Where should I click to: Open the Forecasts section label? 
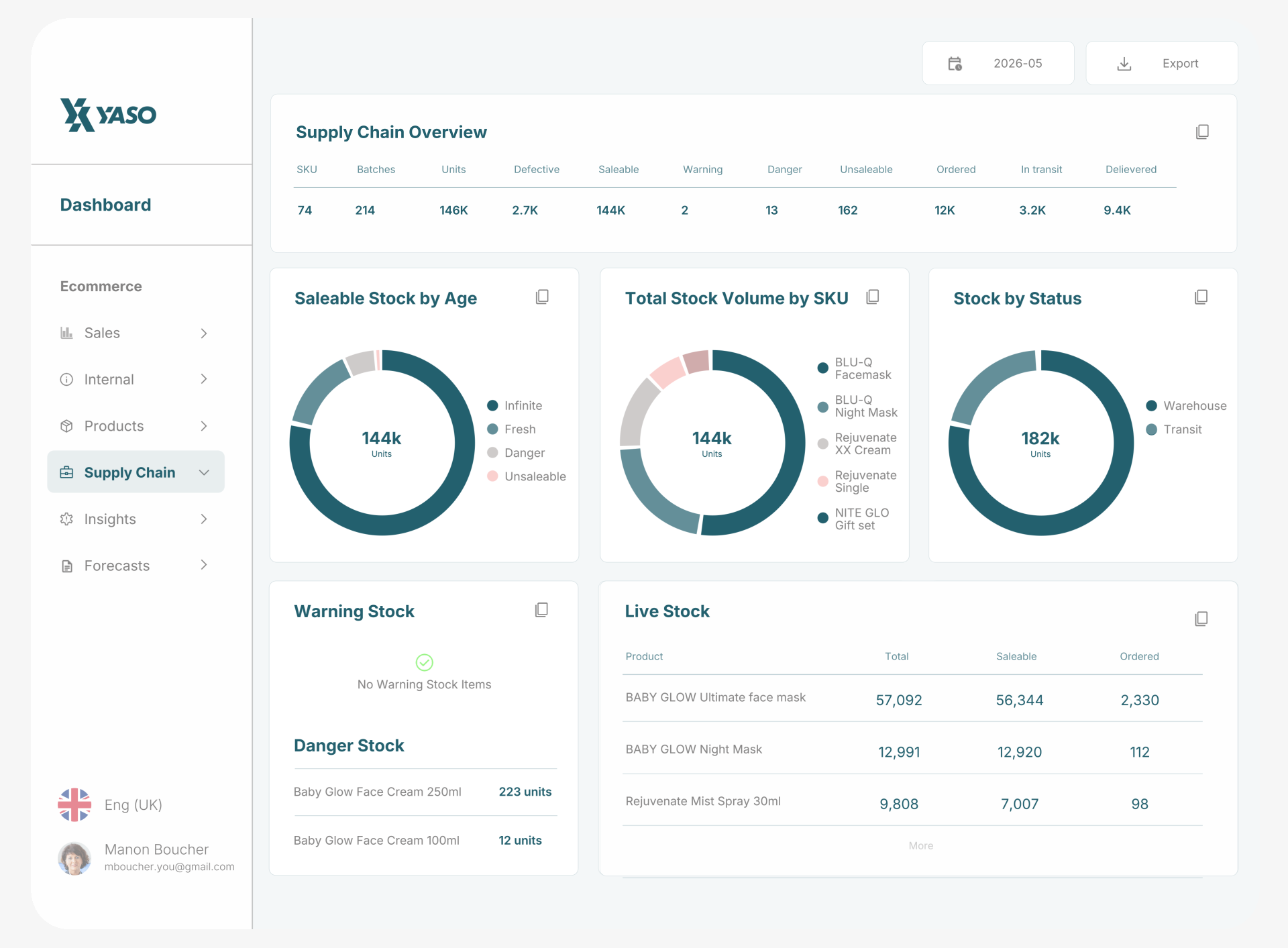pyautogui.click(x=117, y=566)
